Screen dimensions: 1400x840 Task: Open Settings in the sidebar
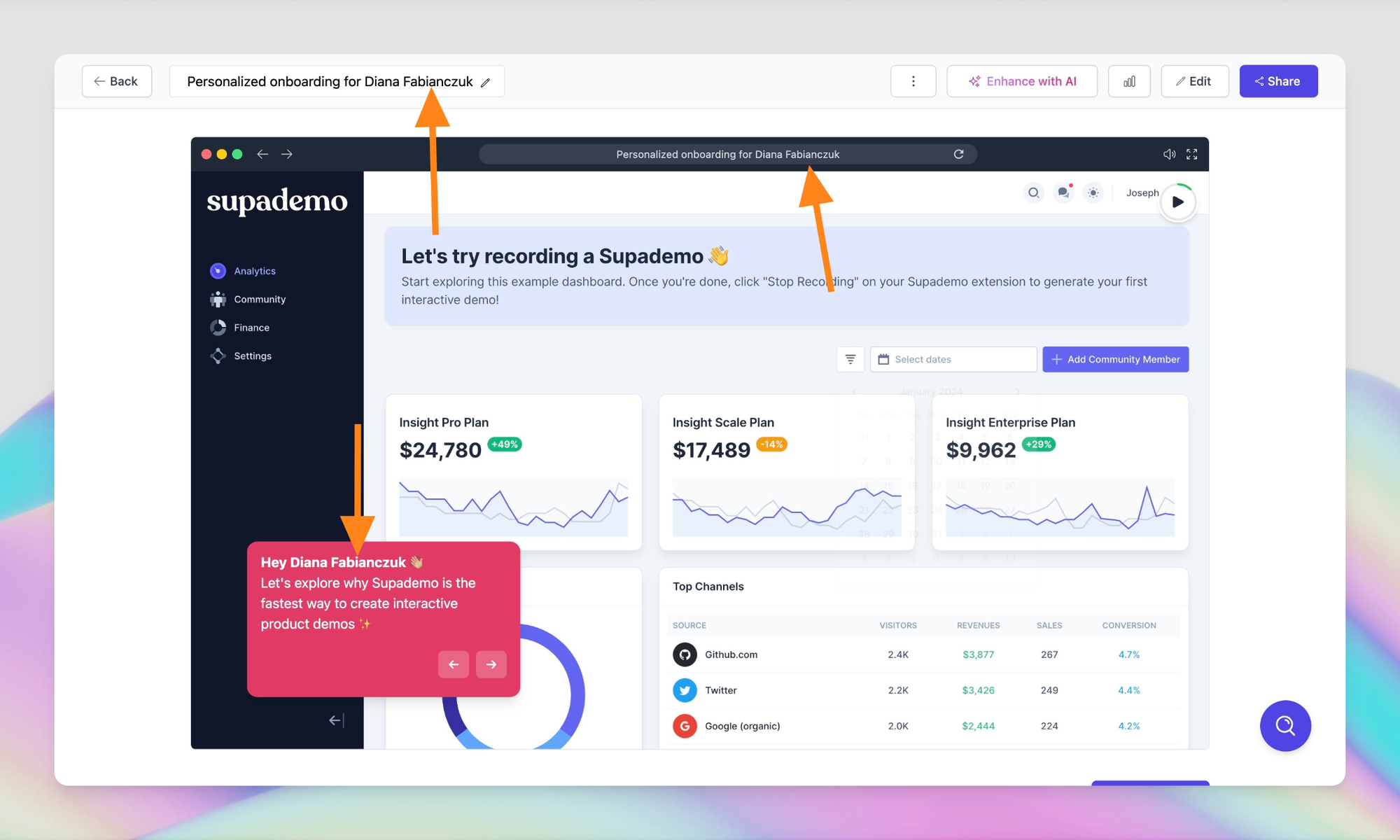[x=253, y=356]
